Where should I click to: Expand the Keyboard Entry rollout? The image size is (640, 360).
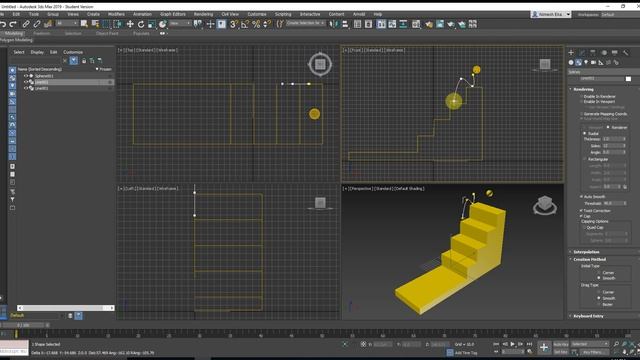[588, 316]
